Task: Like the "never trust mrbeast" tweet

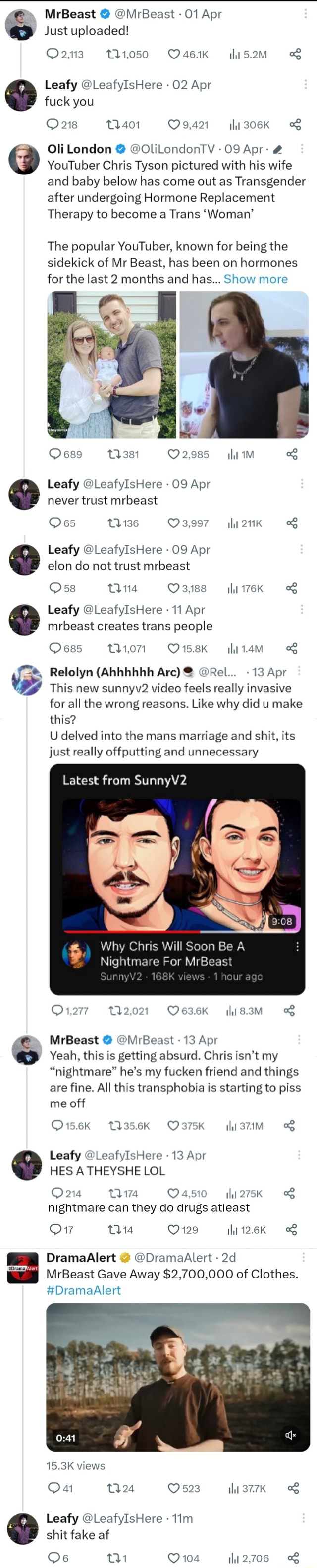Action: (173, 523)
